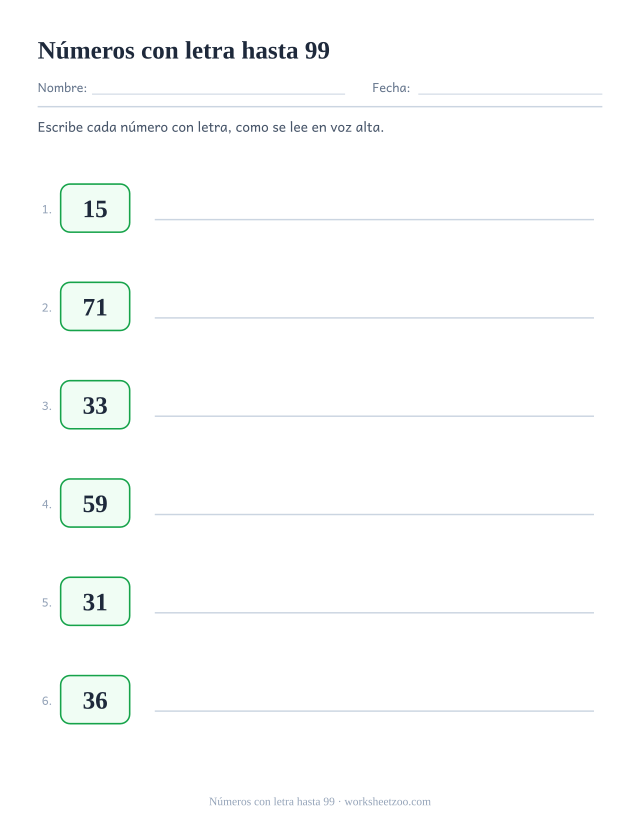Open the worksheetzoo.com footer link
This screenshot has height=829, width=640.
pos(387,802)
